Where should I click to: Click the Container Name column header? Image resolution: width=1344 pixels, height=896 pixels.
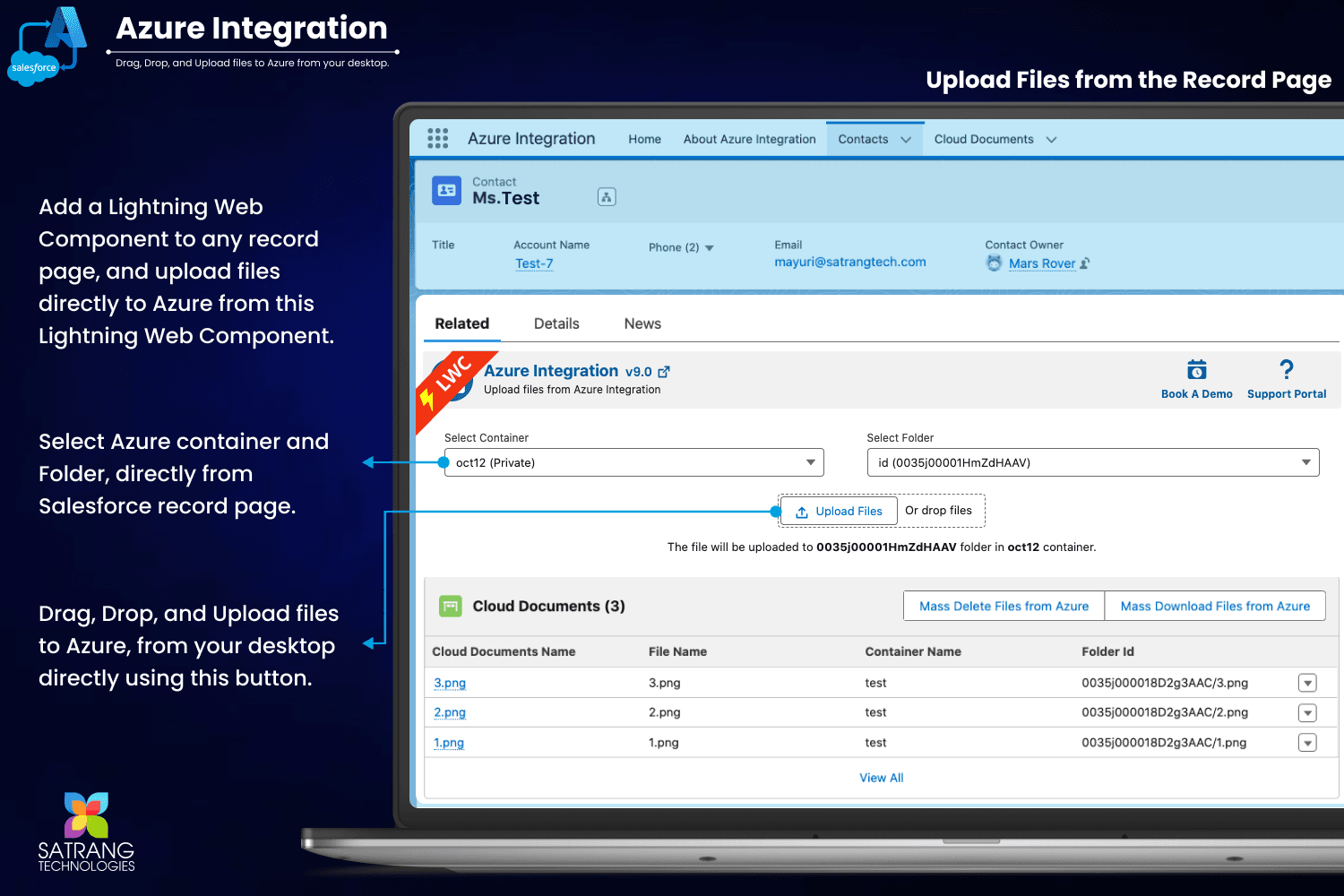[x=913, y=651]
